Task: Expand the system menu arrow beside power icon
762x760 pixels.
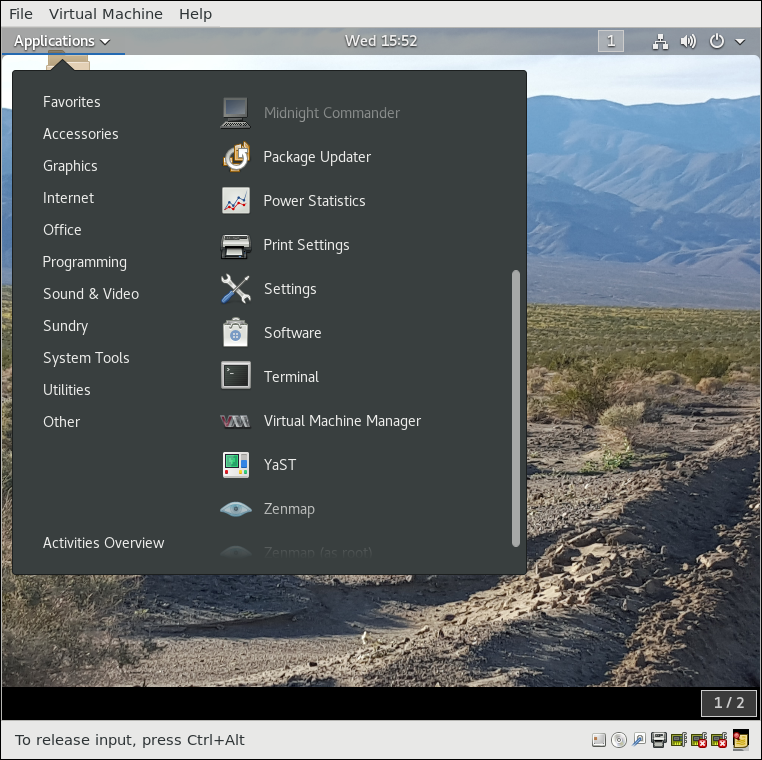Action: pyautogui.click(x=740, y=41)
